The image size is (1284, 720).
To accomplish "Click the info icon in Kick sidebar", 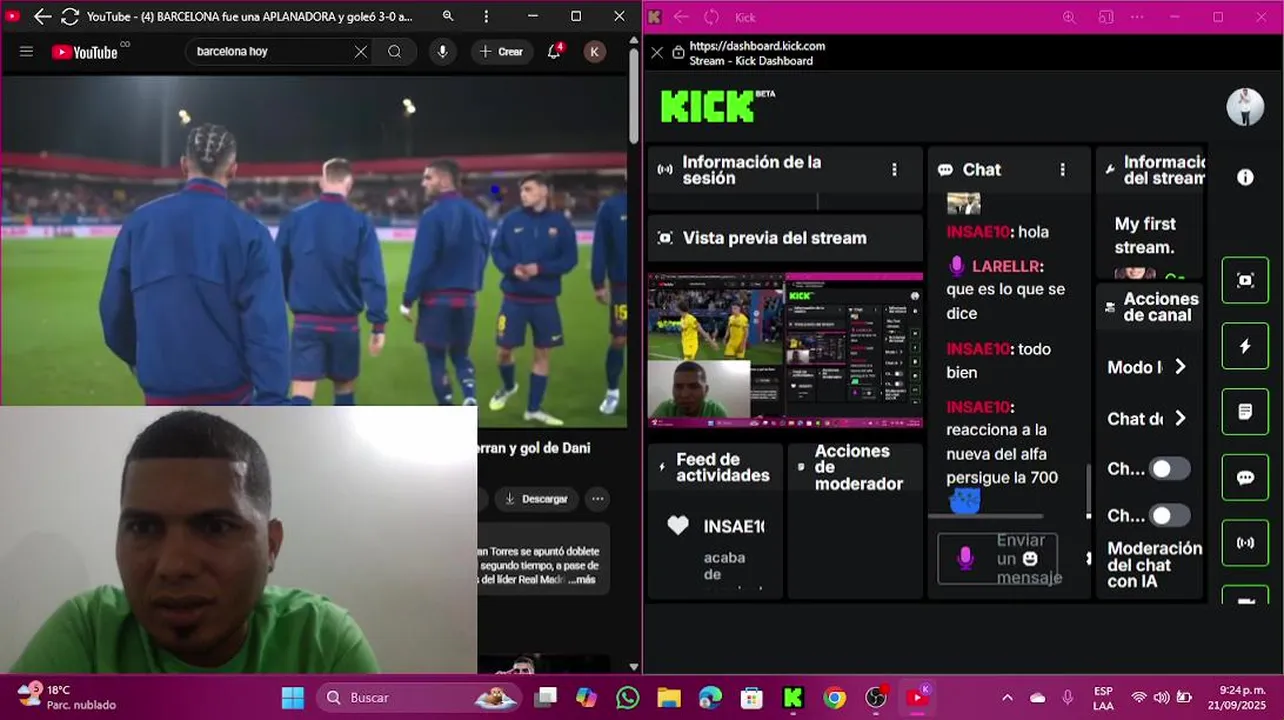I will coord(1245,177).
